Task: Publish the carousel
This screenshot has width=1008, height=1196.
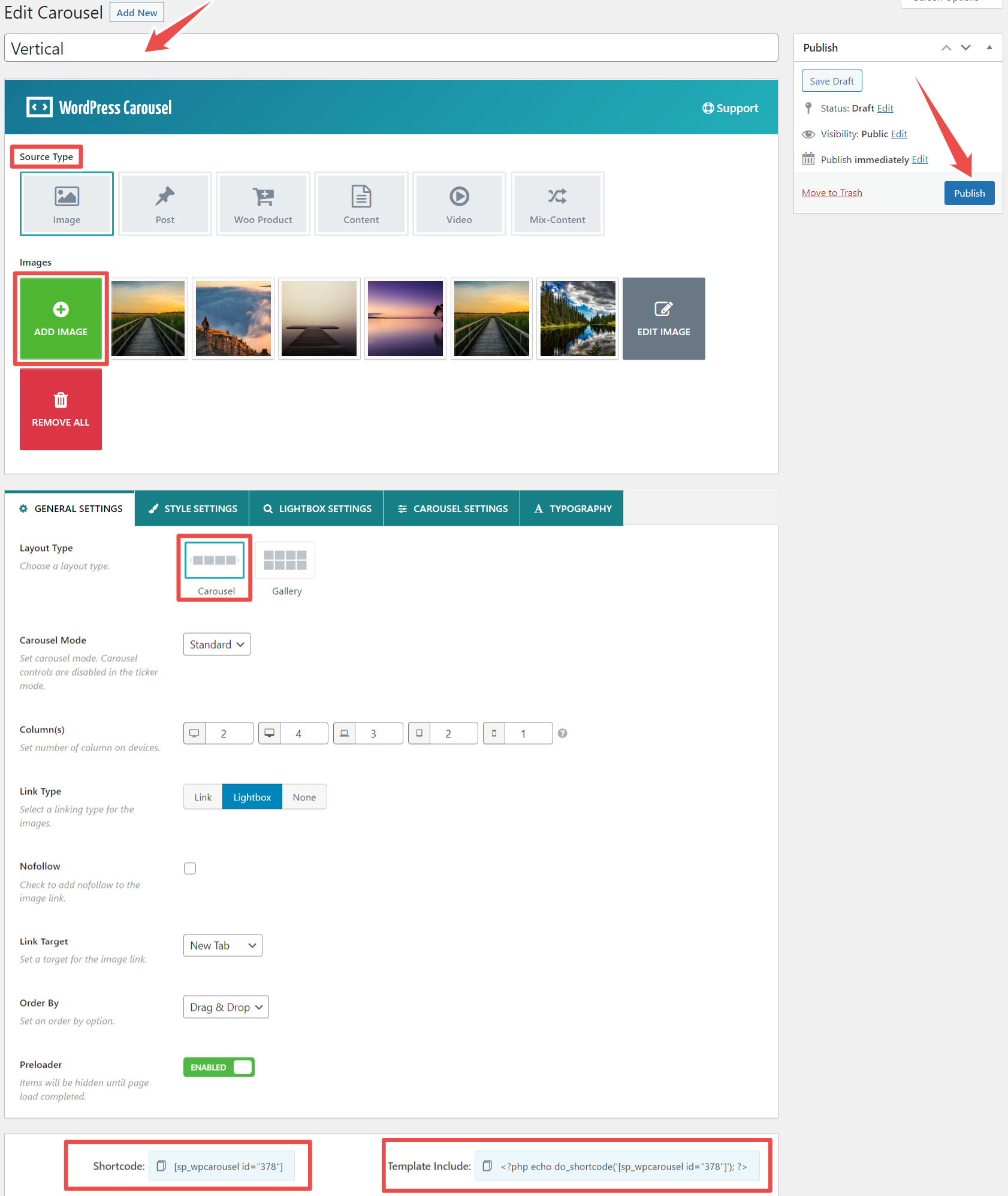Action: [968, 192]
